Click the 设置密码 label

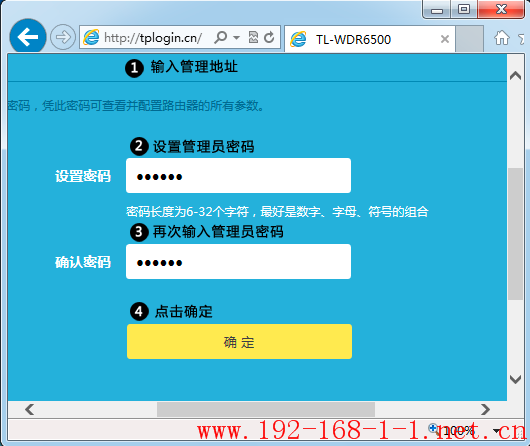(x=83, y=176)
